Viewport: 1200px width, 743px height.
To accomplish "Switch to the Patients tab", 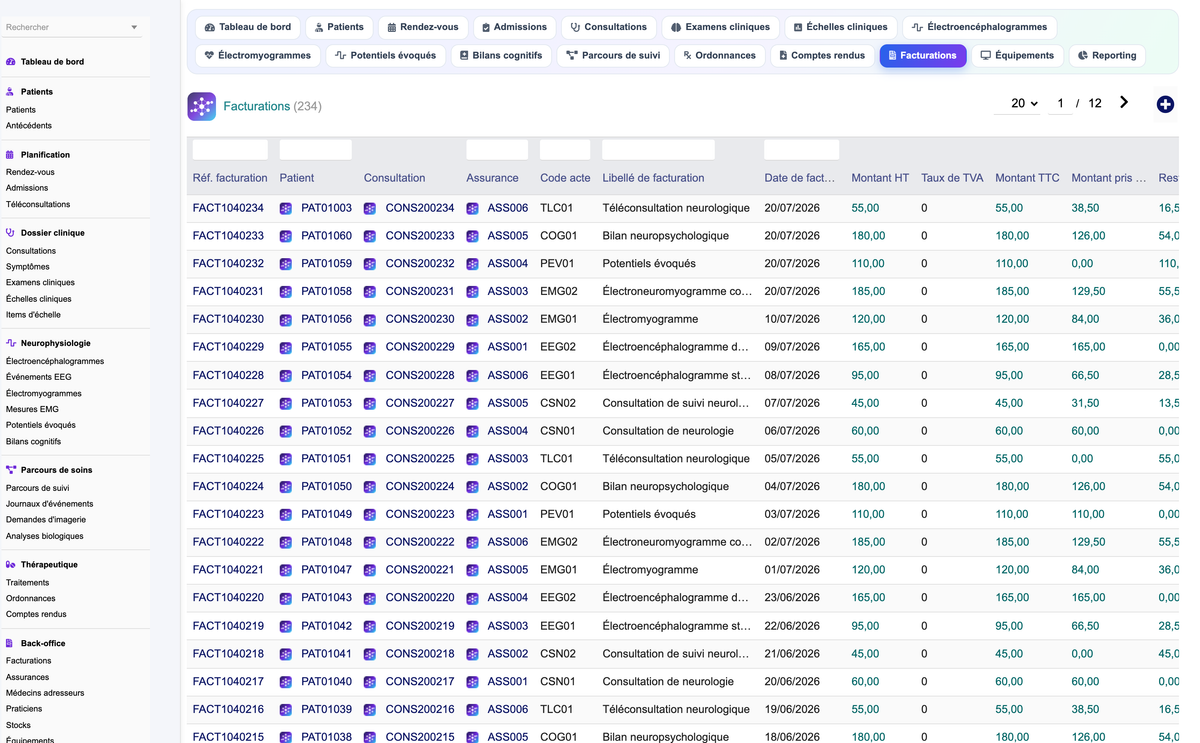I will pos(339,27).
